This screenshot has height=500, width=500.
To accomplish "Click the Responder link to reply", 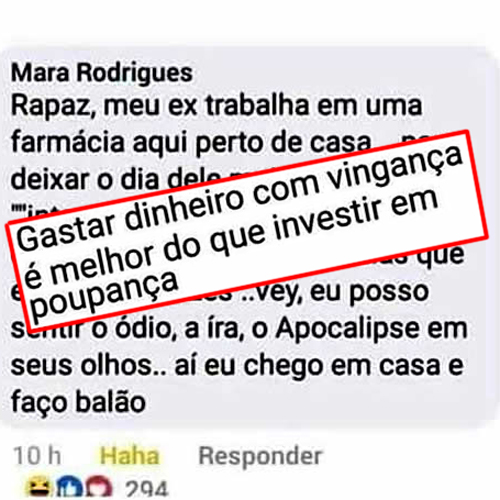I will click(260, 455).
